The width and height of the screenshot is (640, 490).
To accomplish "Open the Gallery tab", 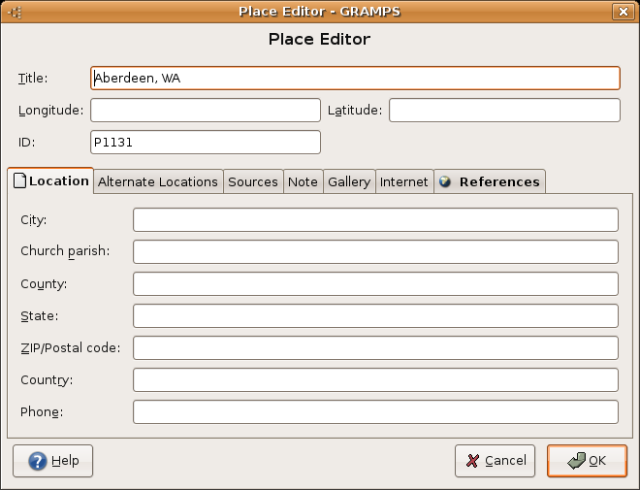I will (x=349, y=182).
